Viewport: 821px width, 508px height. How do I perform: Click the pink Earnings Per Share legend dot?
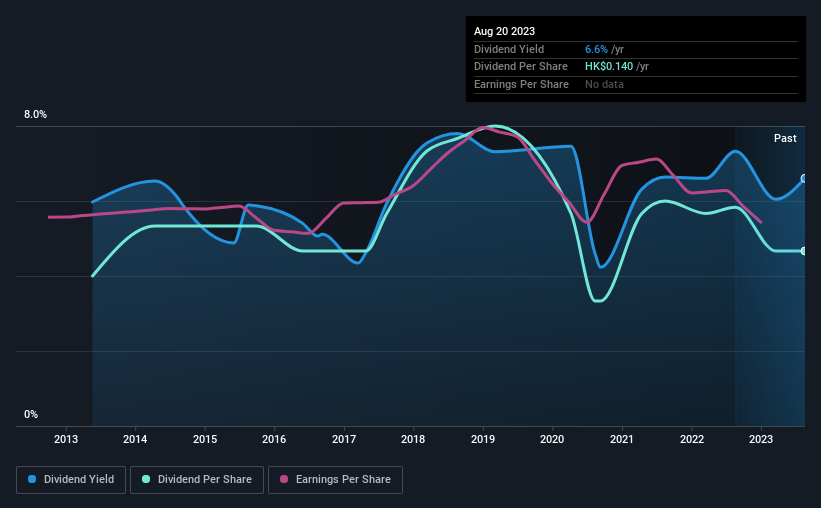click(x=284, y=479)
